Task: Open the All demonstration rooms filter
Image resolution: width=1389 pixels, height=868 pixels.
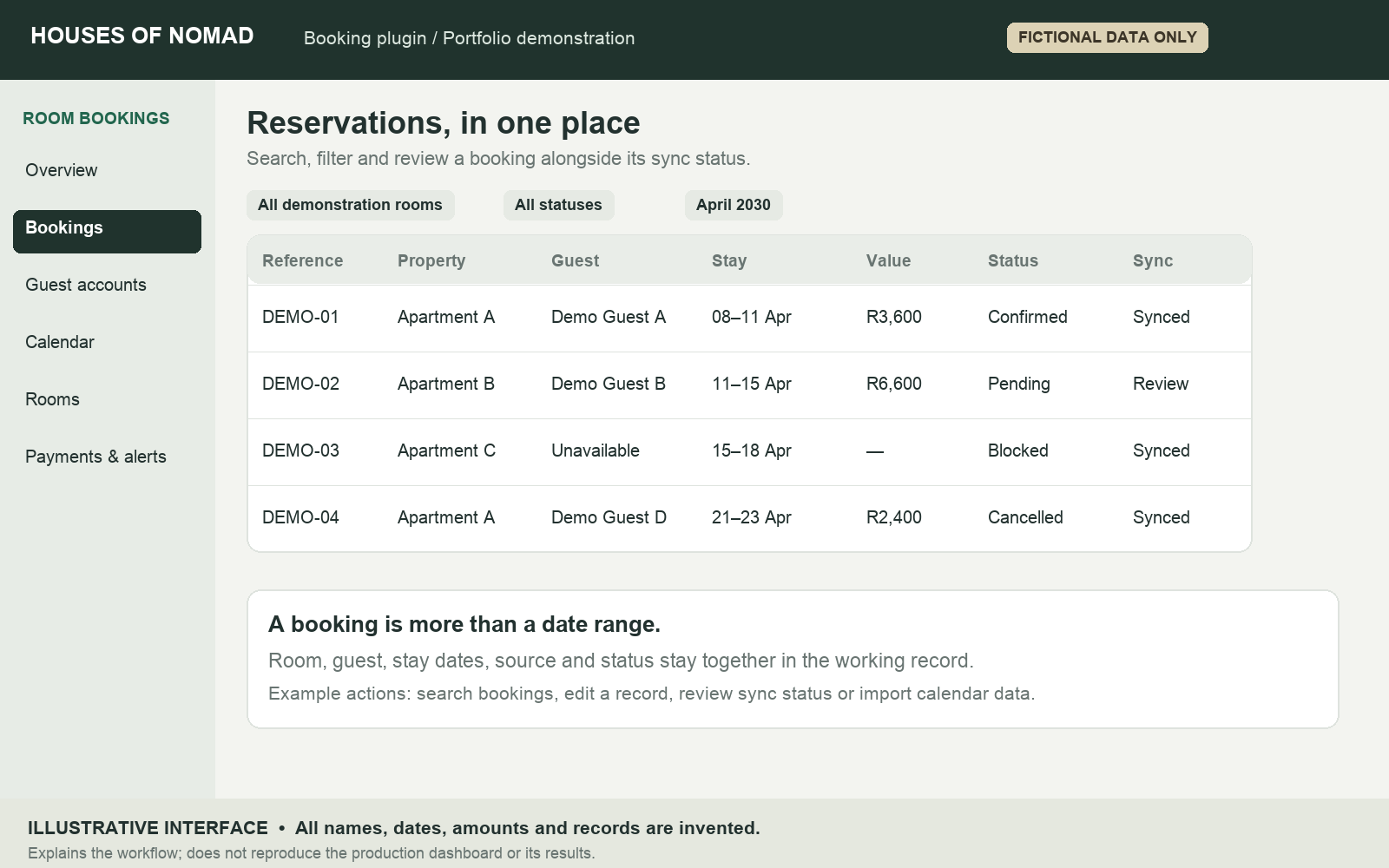Action: 351,205
